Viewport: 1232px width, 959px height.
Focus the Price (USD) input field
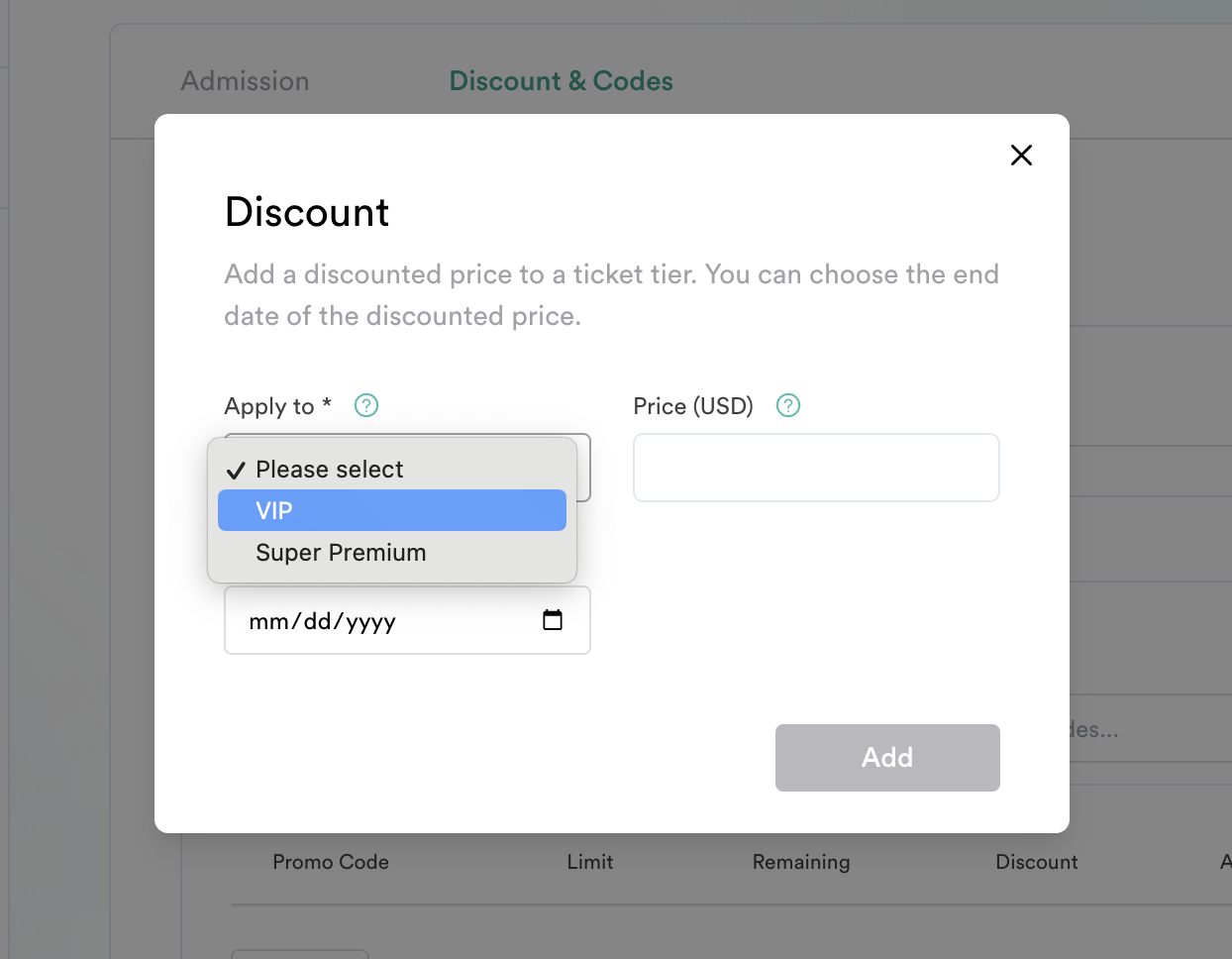pyautogui.click(x=816, y=468)
